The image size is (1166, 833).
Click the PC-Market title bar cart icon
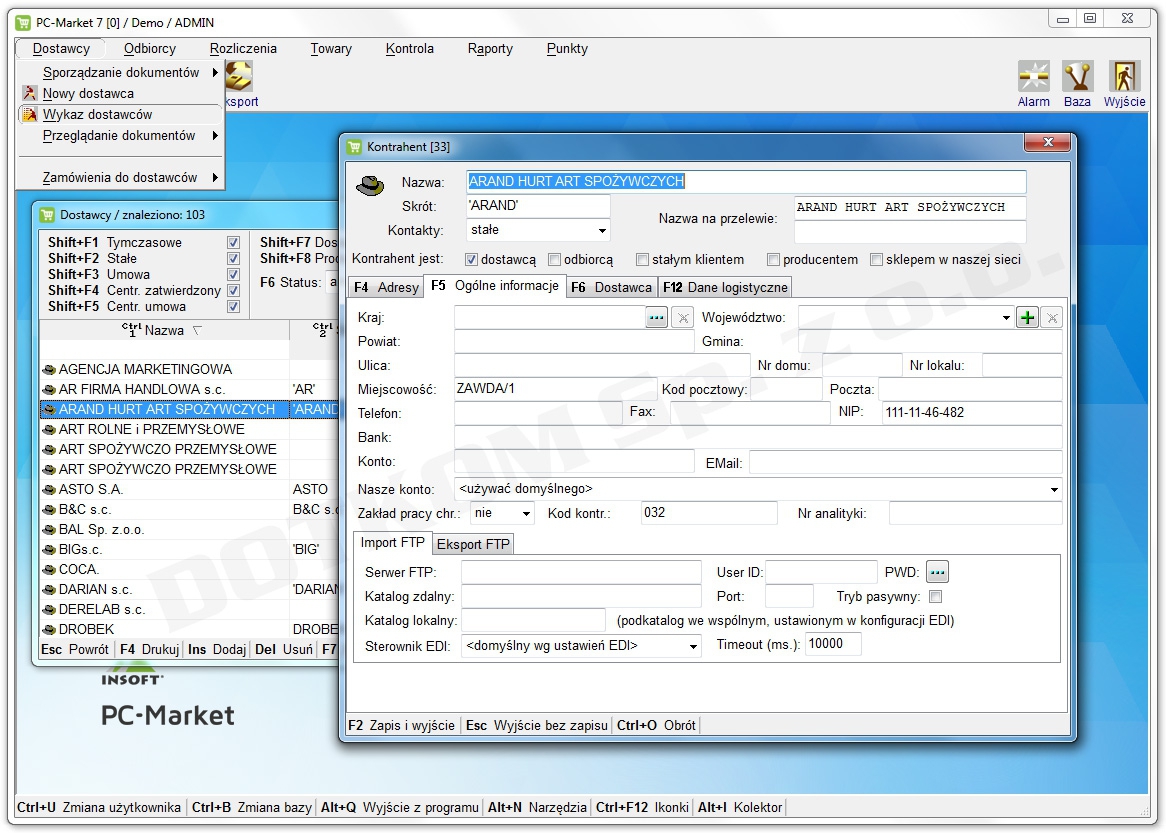(23, 22)
